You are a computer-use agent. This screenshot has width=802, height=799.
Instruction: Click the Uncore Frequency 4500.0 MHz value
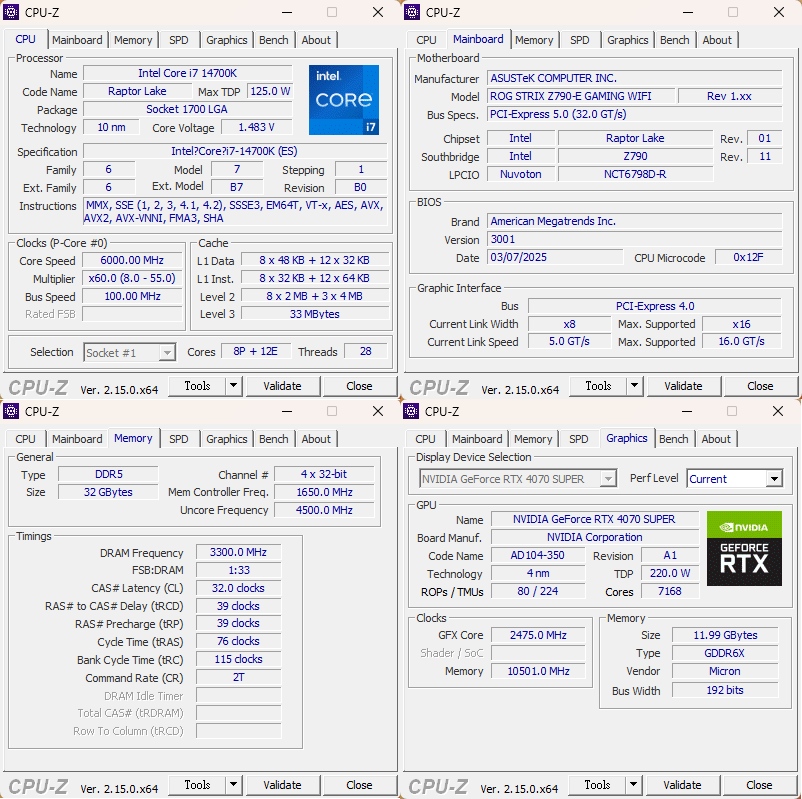tap(324, 510)
